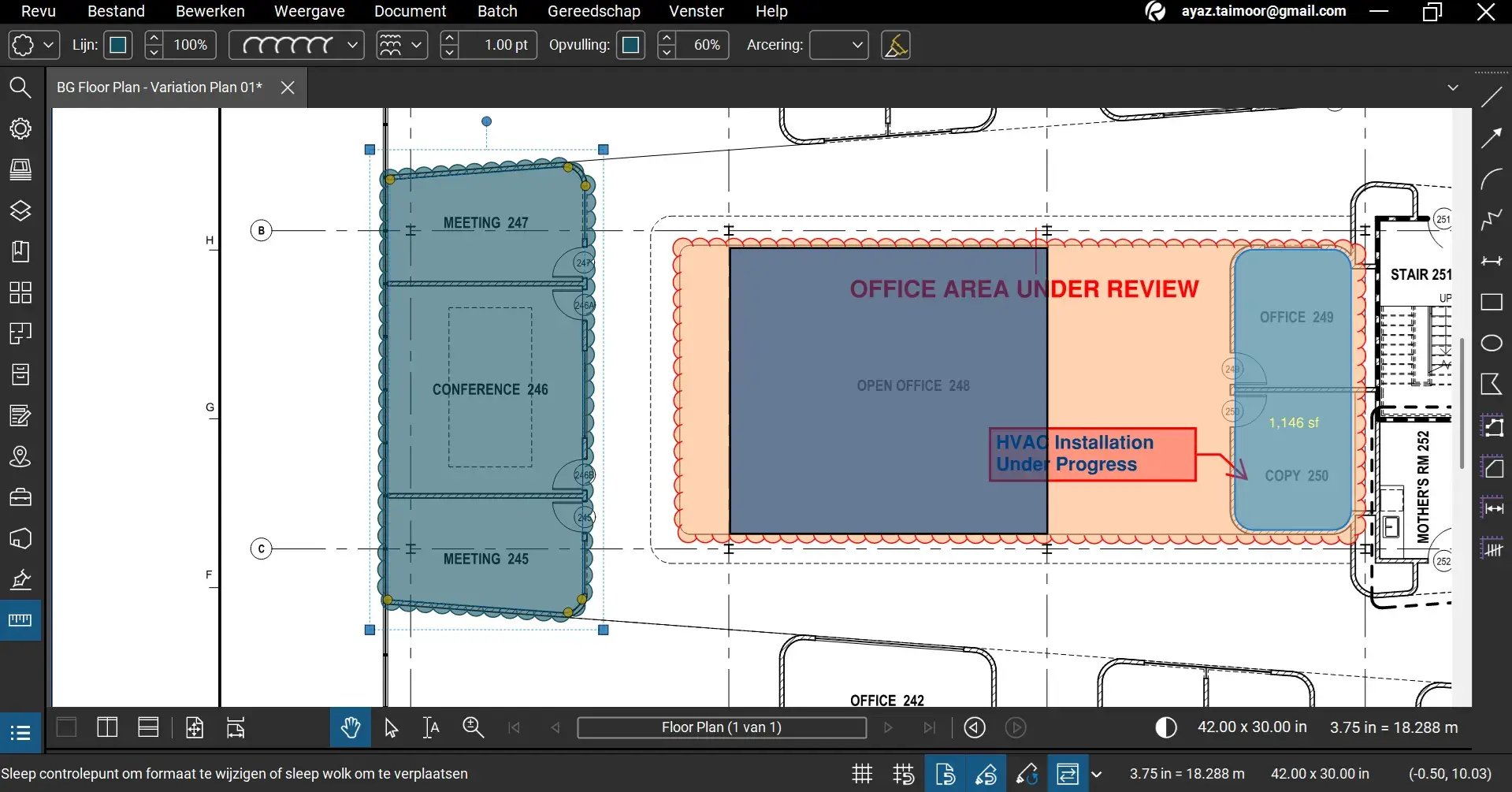The image size is (1512, 792).
Task: Open the Search panel magnifier icon
Action: point(20,87)
